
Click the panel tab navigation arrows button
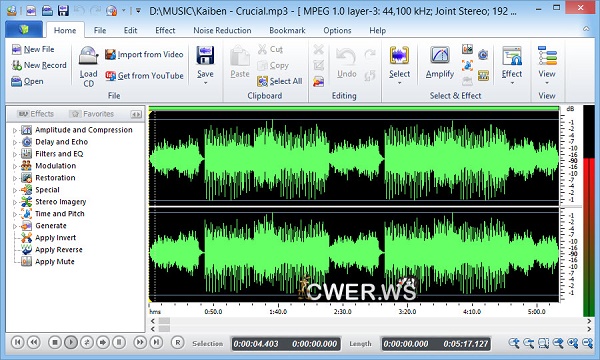(136, 114)
